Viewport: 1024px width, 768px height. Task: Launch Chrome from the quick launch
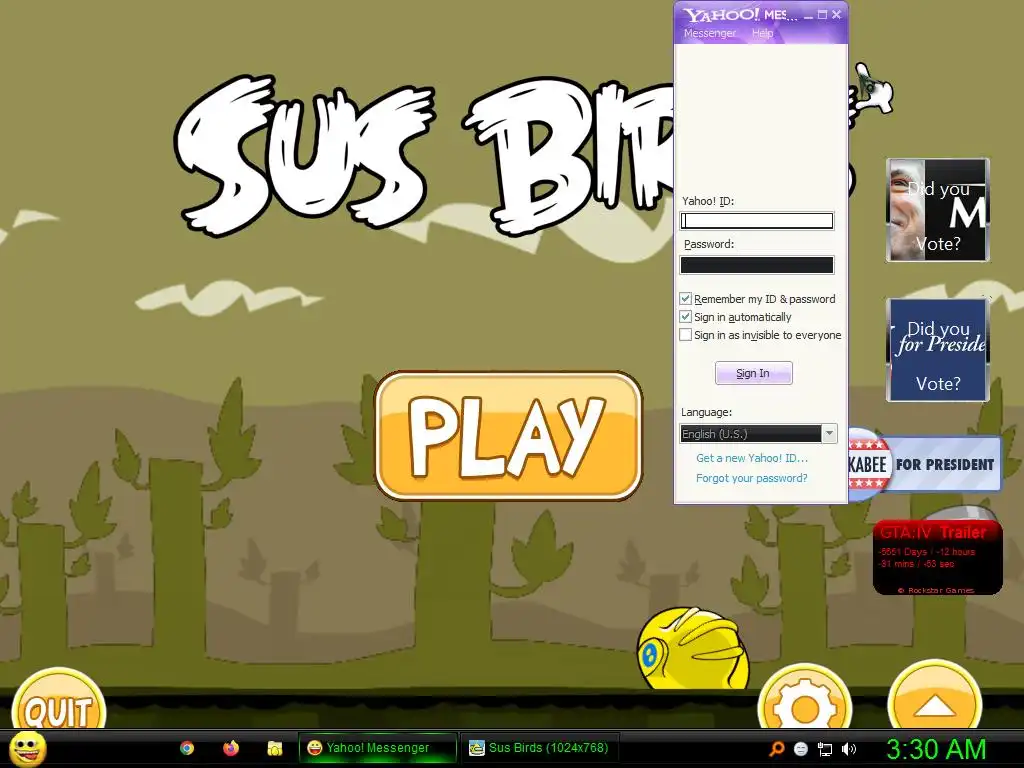pos(187,748)
